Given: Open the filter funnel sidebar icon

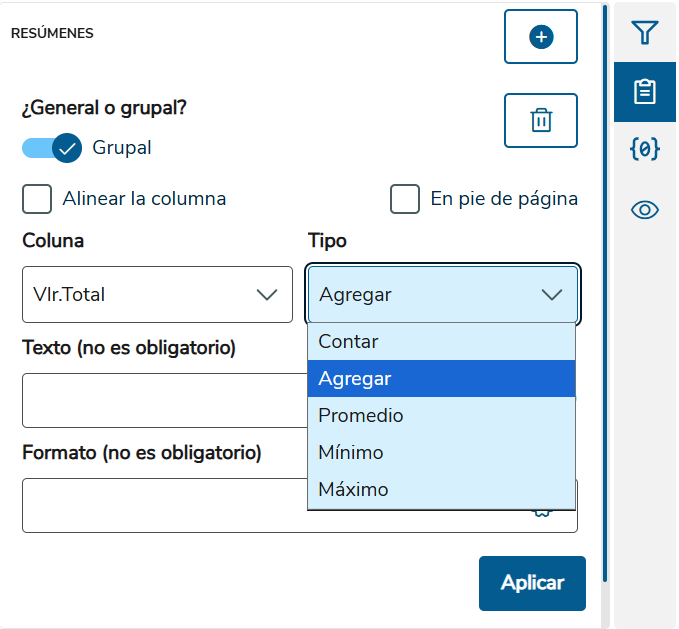Looking at the screenshot, I should click(x=644, y=32).
